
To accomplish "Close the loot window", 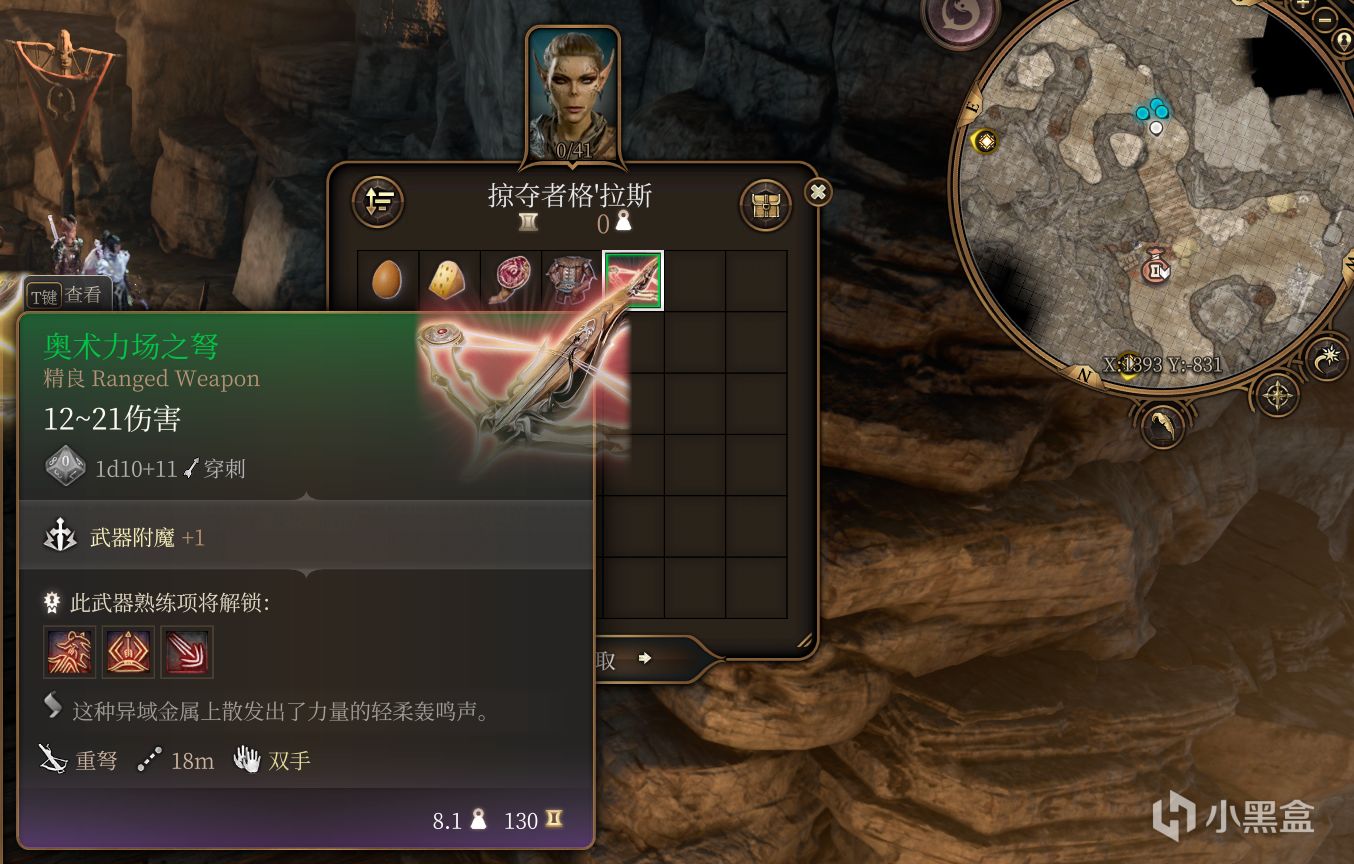I will 818,192.
